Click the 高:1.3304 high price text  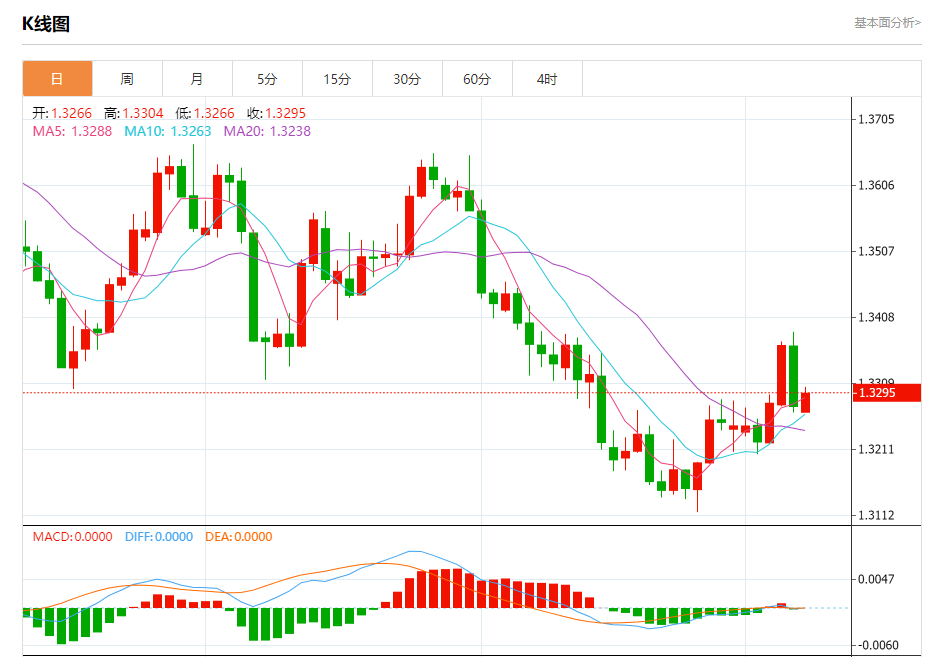(134, 113)
